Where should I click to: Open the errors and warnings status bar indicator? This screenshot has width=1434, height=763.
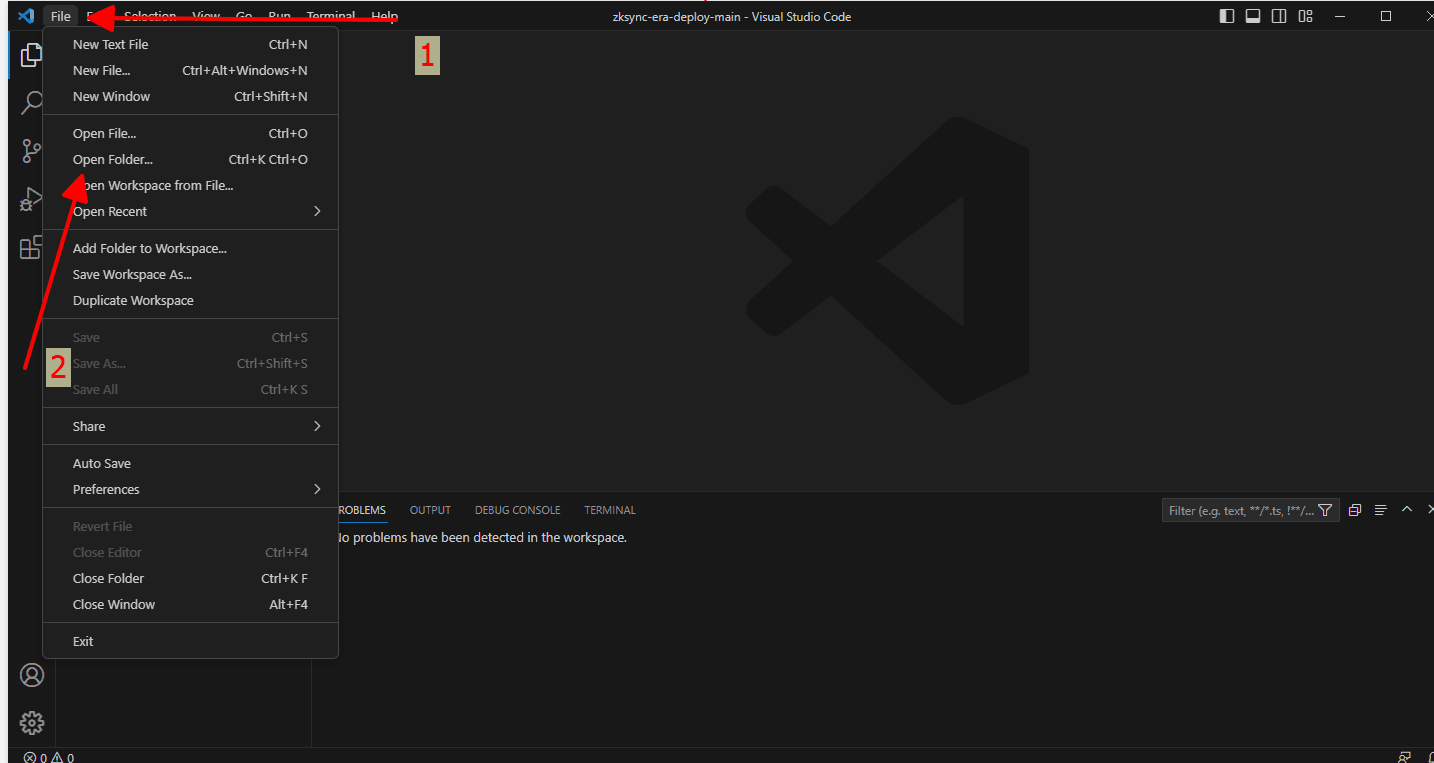tap(49, 757)
